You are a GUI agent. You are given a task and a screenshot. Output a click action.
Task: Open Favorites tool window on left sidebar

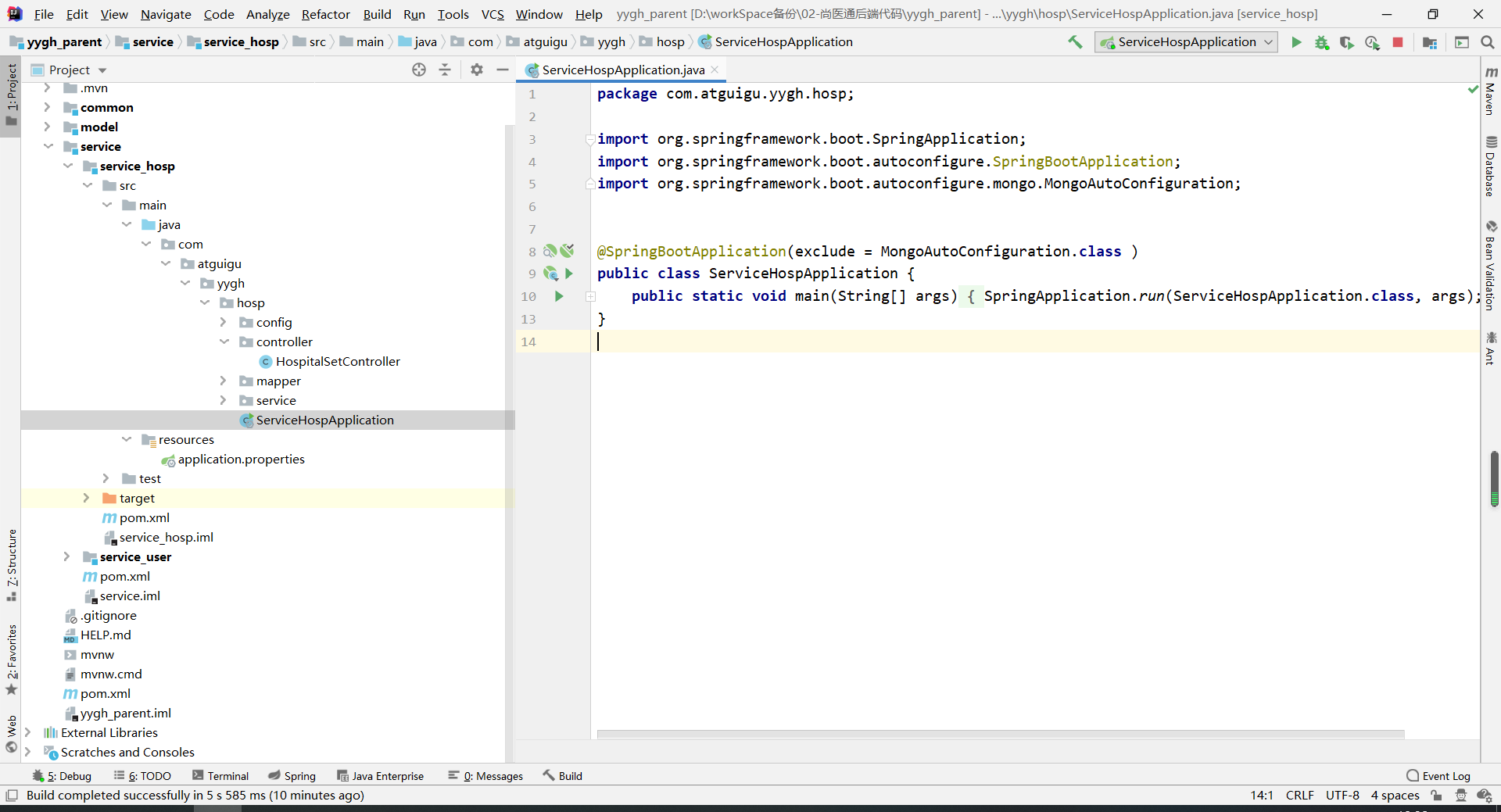[12, 659]
